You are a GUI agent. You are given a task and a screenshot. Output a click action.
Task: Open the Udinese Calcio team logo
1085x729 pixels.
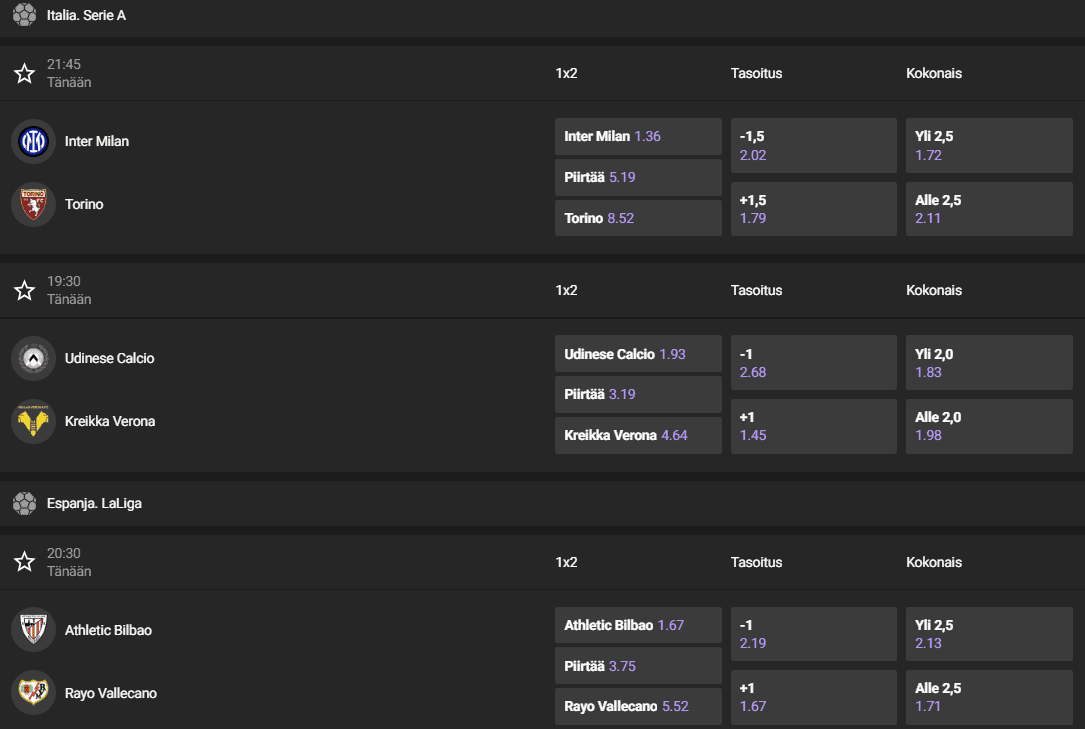(33, 358)
